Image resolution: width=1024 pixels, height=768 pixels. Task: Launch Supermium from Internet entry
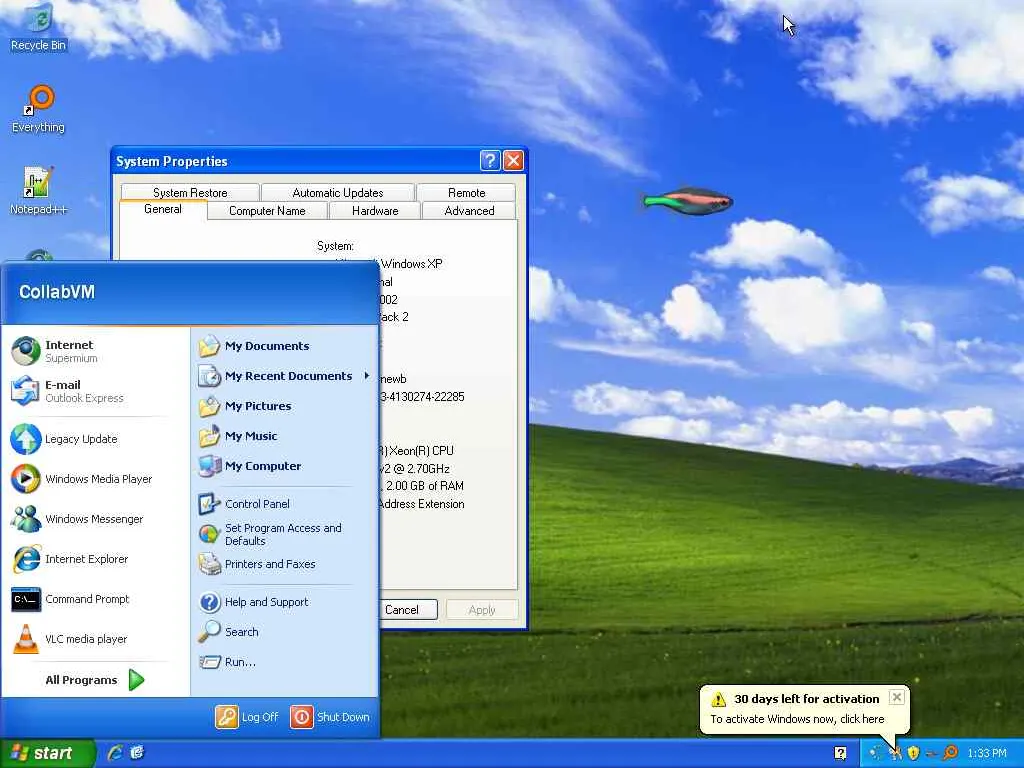(95, 351)
